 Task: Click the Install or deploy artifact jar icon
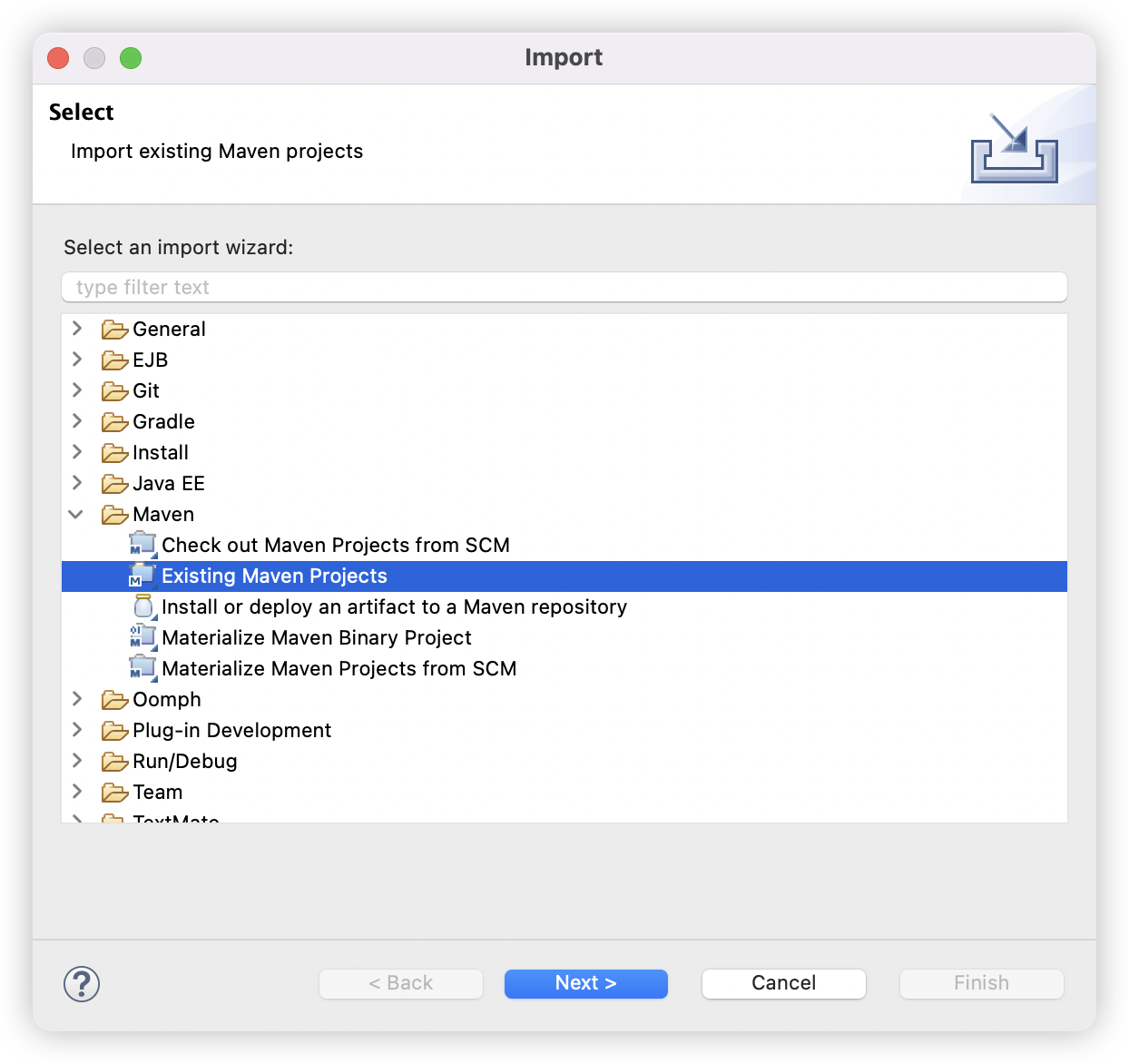144,606
